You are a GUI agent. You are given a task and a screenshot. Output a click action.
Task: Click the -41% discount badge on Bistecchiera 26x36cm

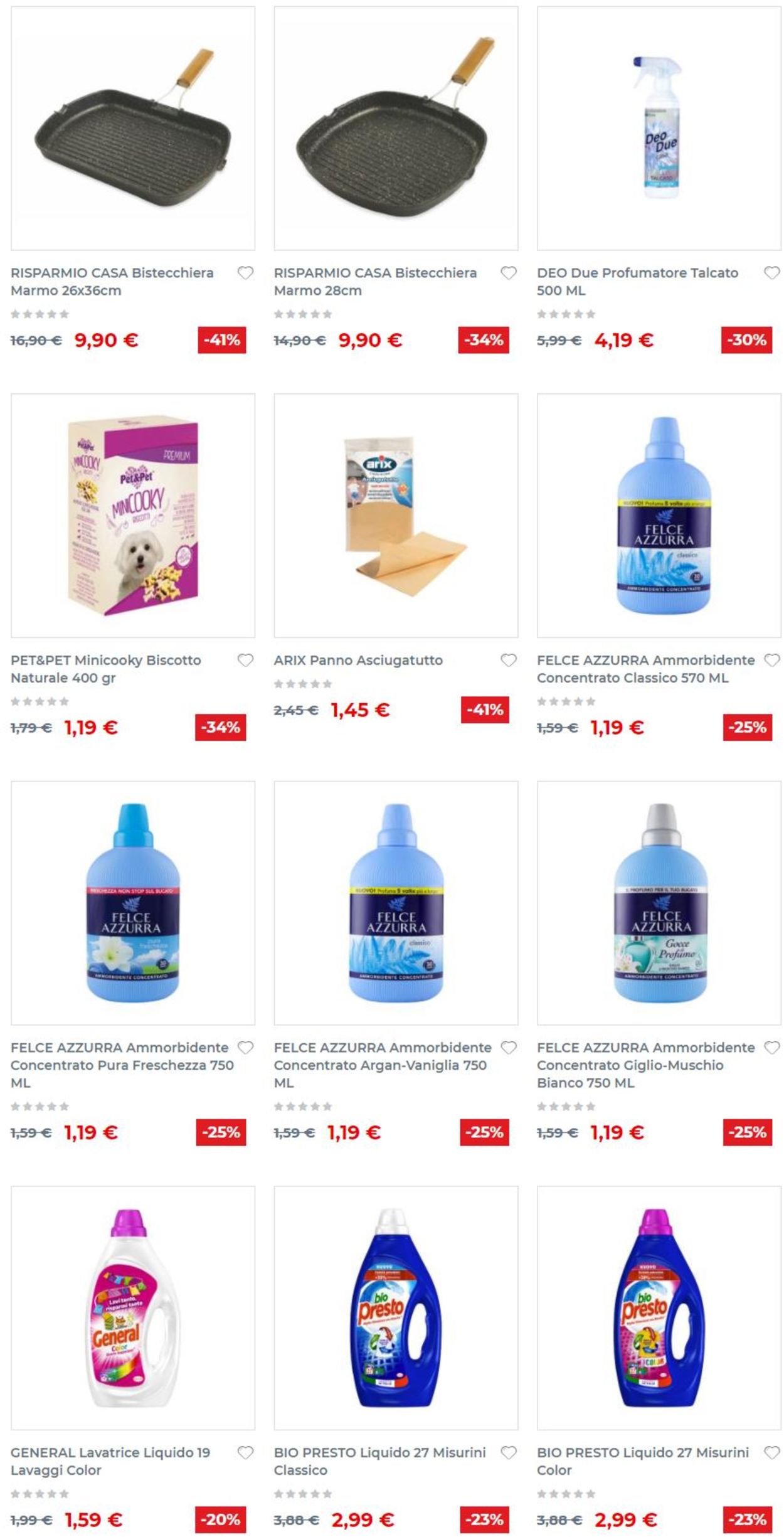[222, 340]
